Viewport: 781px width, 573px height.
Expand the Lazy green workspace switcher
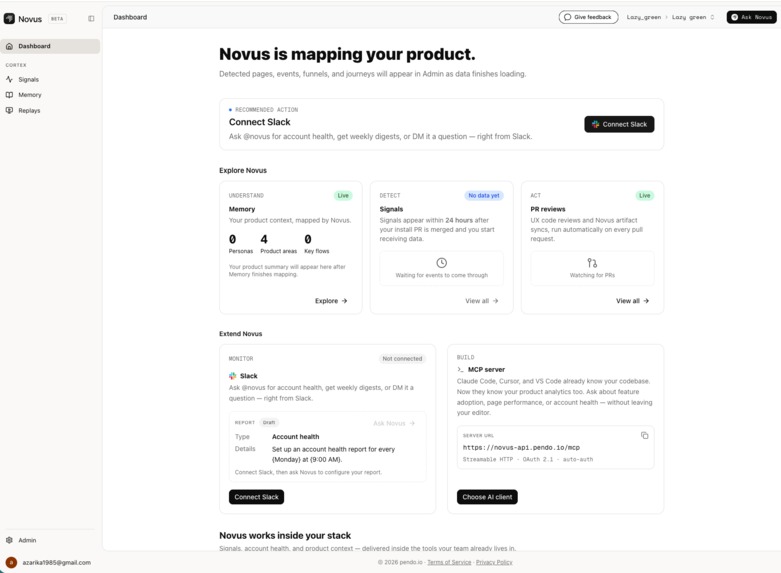click(693, 17)
